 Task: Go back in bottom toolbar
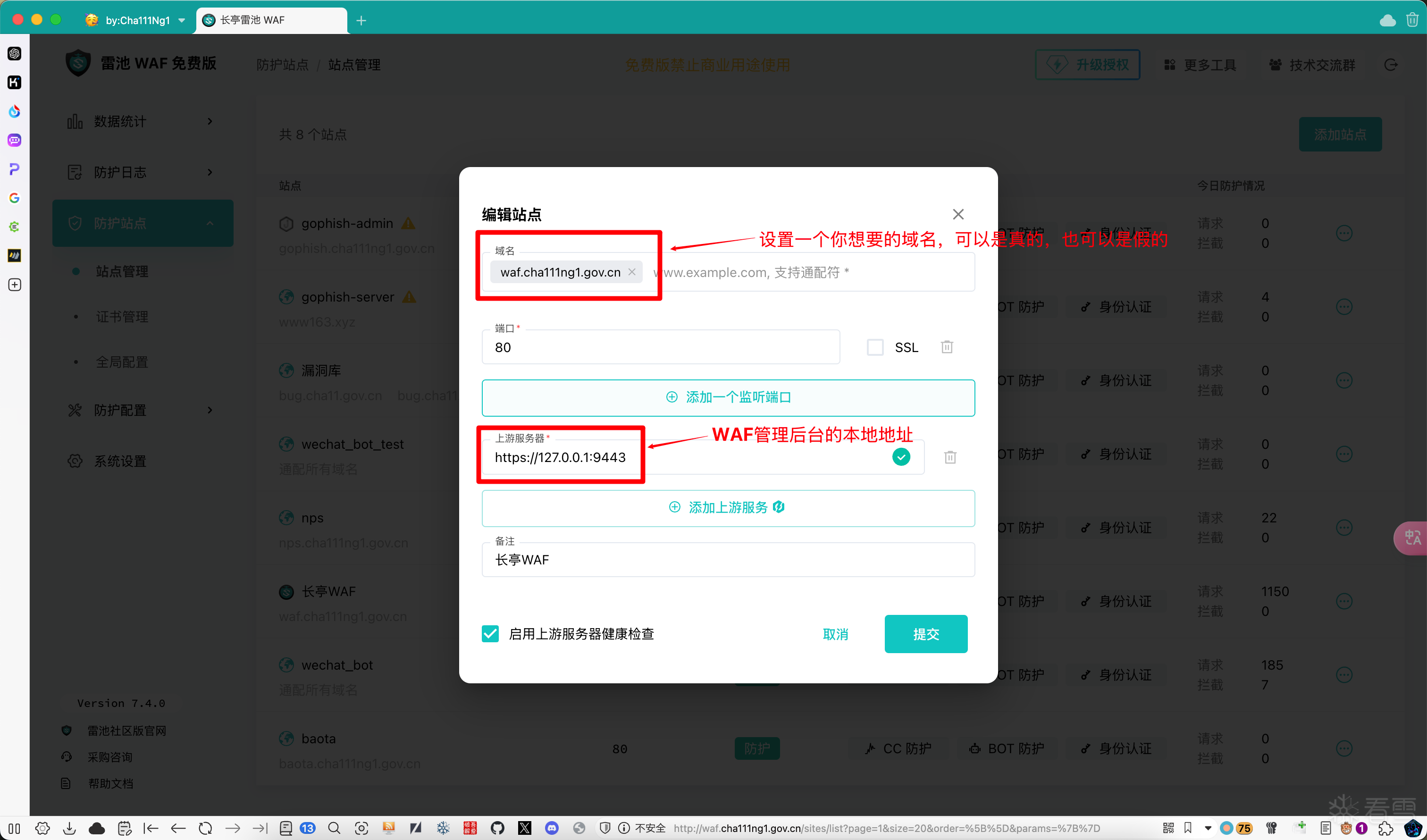pos(178,829)
